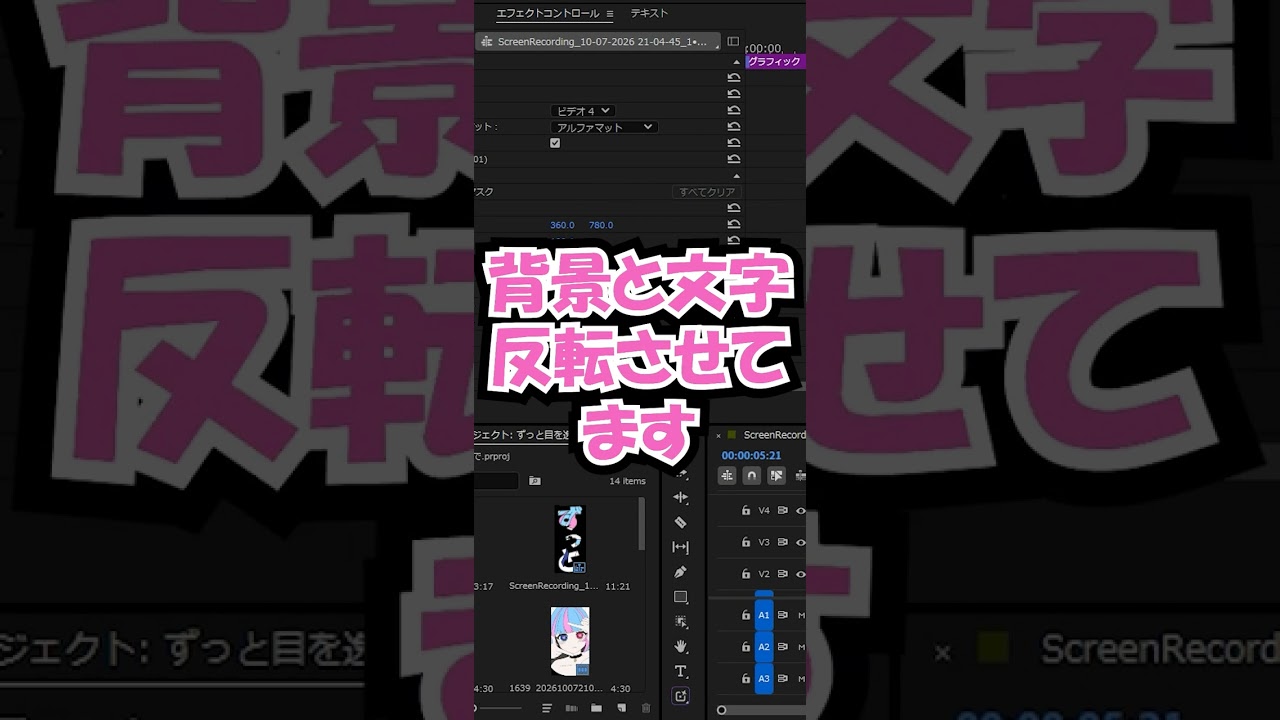The width and height of the screenshot is (1280, 720).
Task: Select the ずっと ScreenRecording thumbnail
Action: [570, 539]
